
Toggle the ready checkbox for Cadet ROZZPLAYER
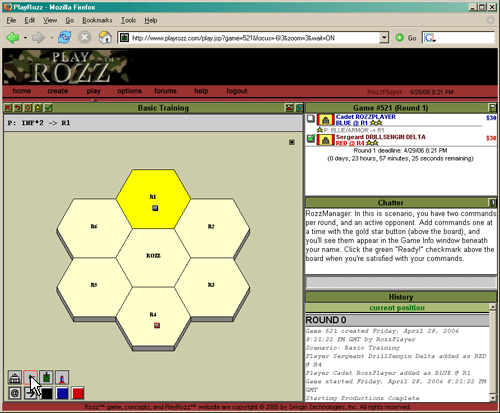tap(311, 119)
